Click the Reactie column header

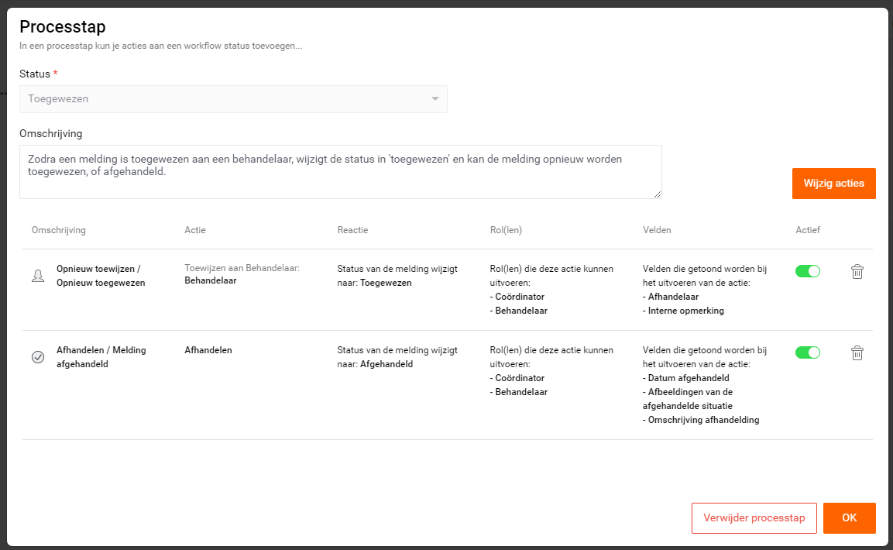click(353, 230)
